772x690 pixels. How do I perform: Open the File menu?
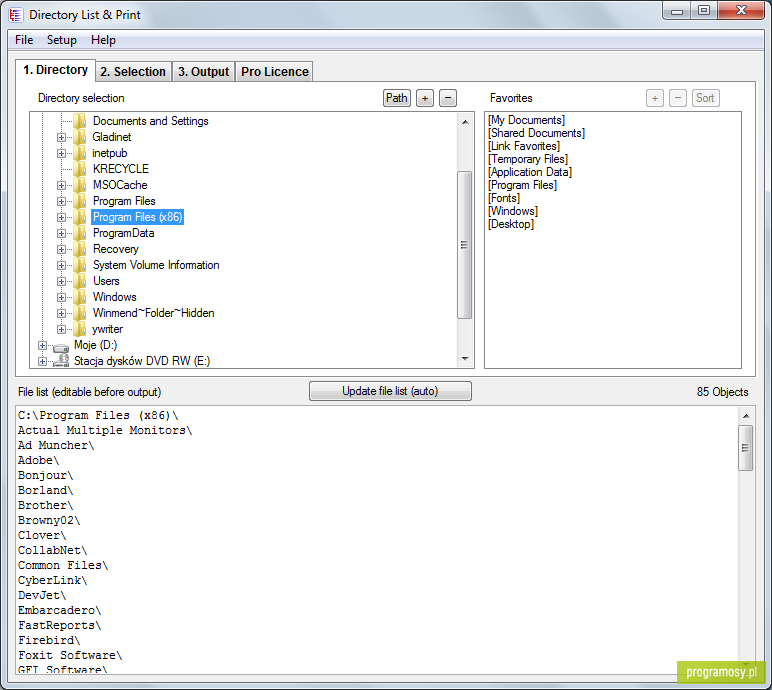24,40
